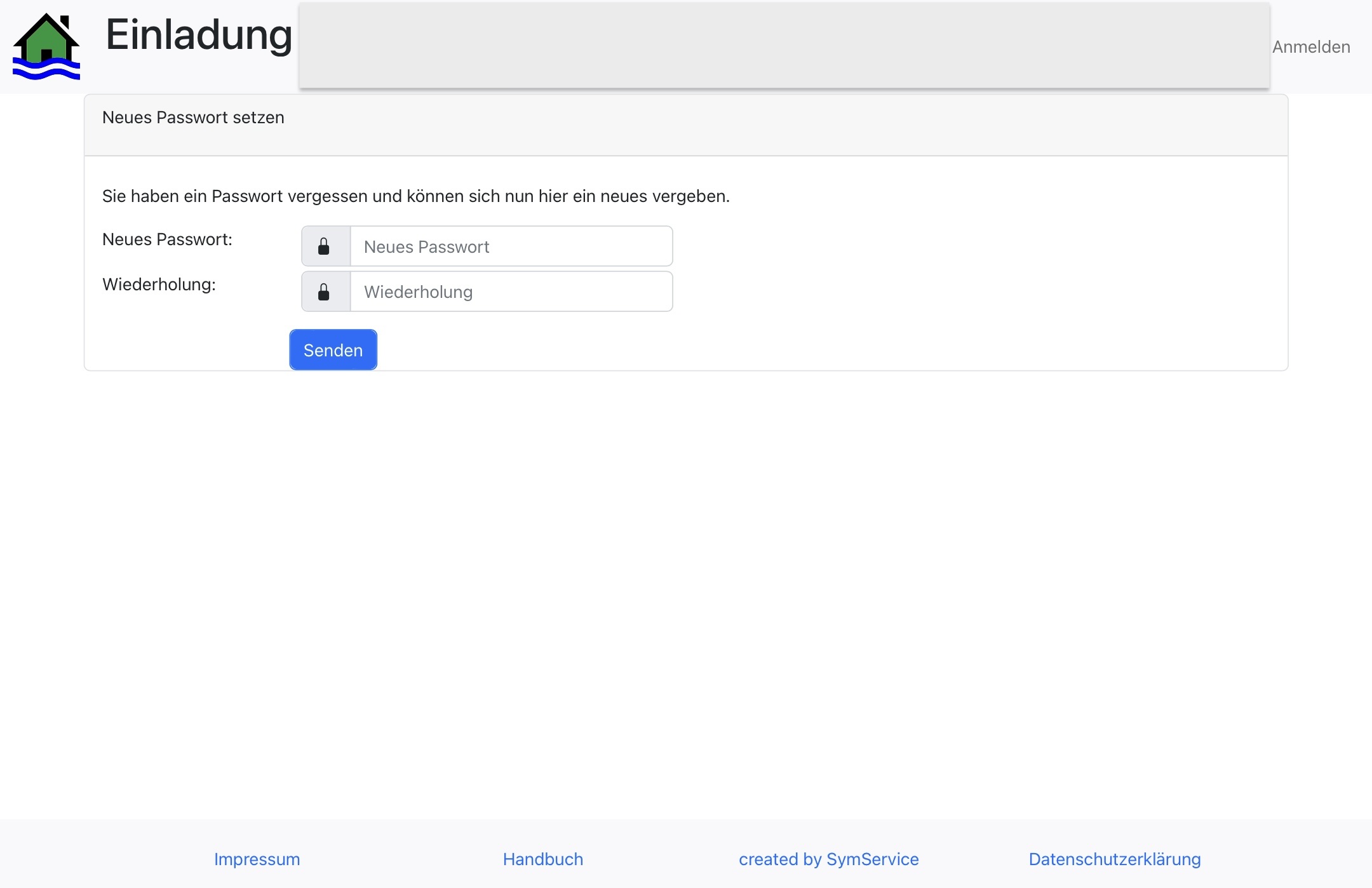
Task: Open the Handbuch footer link
Action: coord(543,859)
